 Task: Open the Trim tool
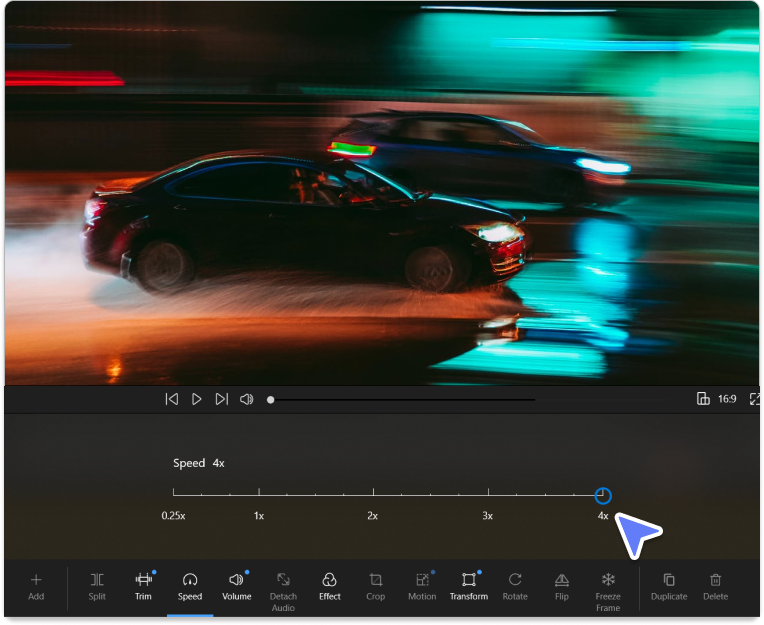[143, 587]
